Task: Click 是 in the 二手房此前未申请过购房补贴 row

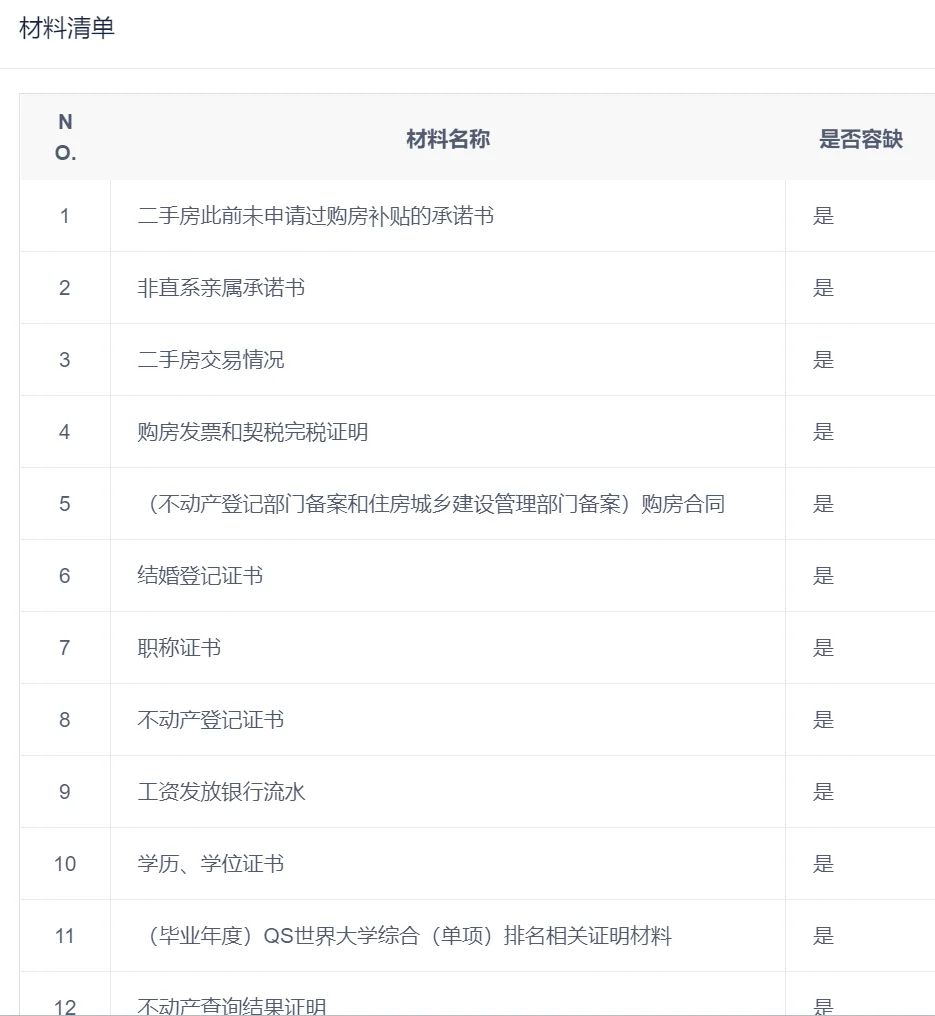Action: (823, 216)
